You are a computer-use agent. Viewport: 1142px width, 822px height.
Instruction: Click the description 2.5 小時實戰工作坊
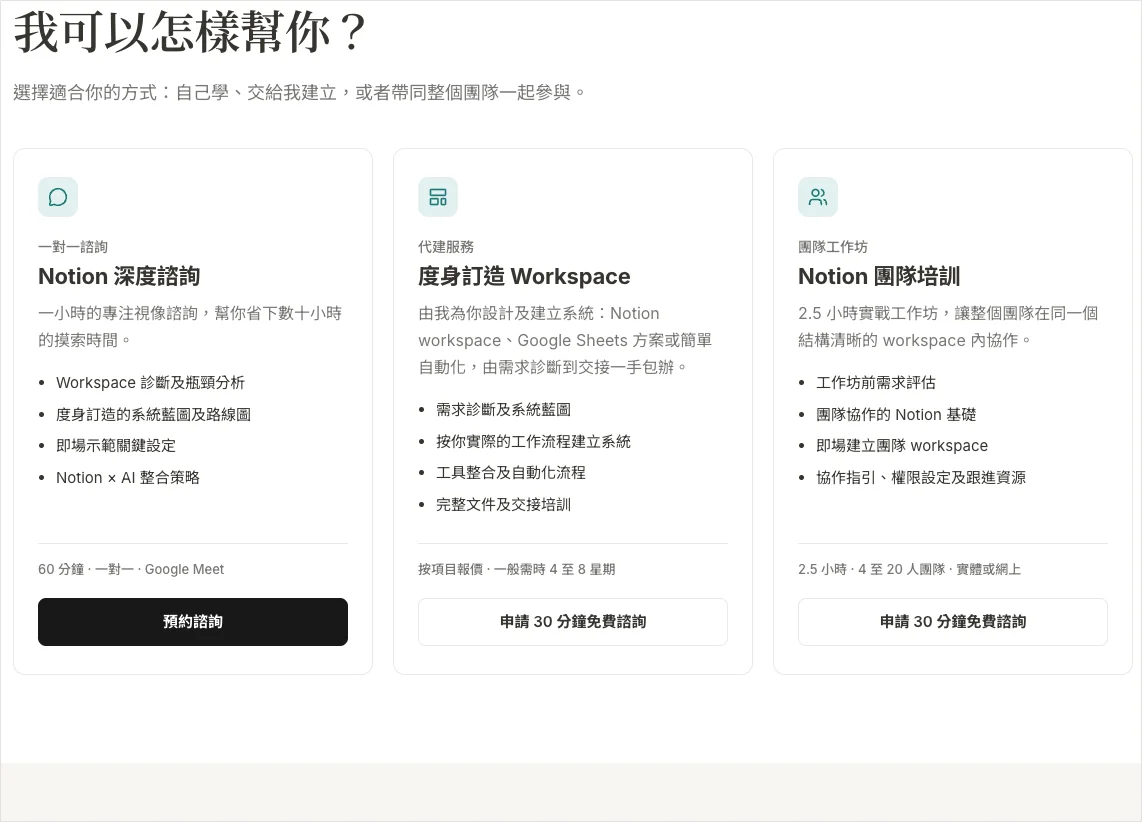pyautogui.click(x=948, y=326)
